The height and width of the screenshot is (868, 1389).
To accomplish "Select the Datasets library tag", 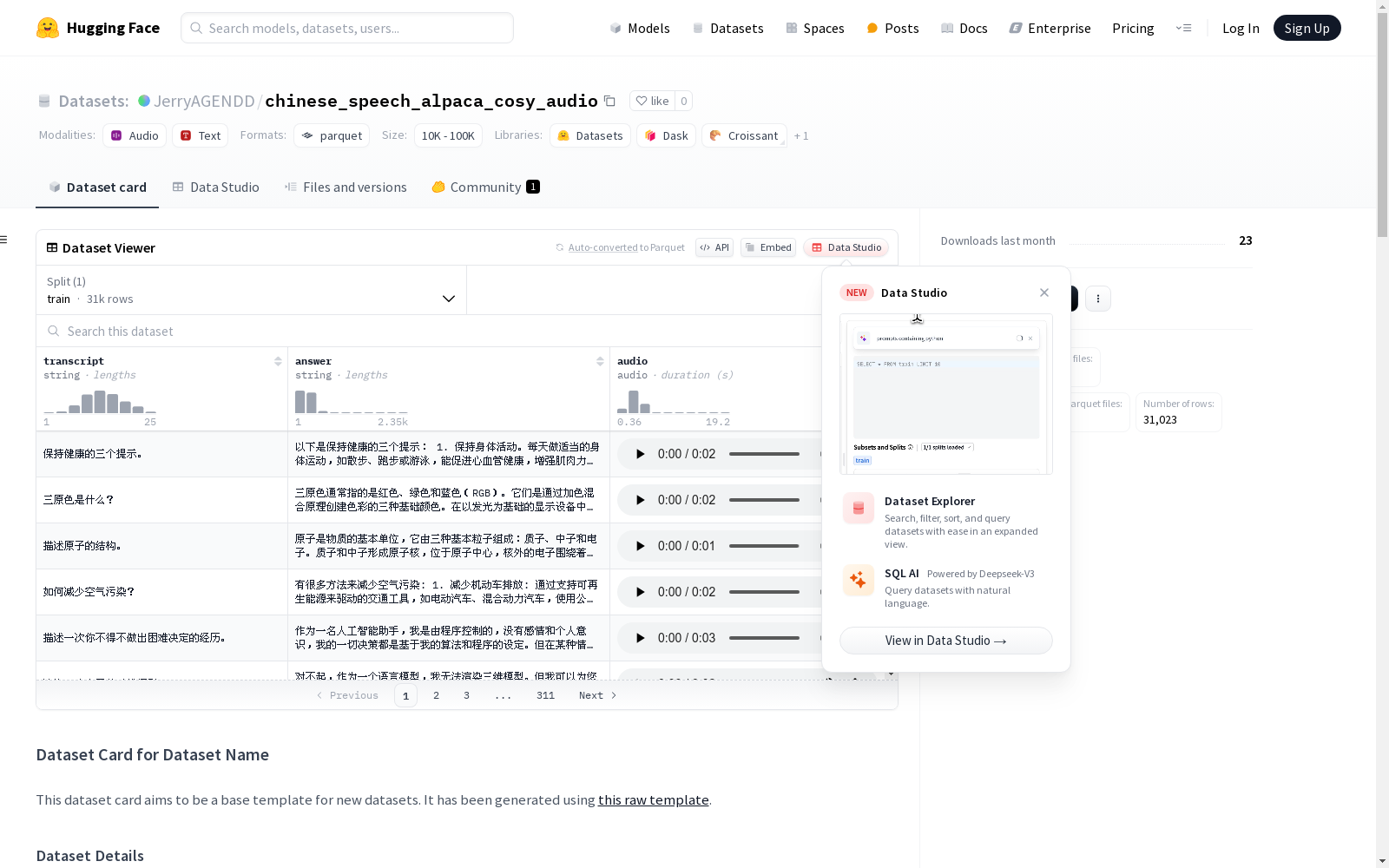I will pyautogui.click(x=590, y=135).
